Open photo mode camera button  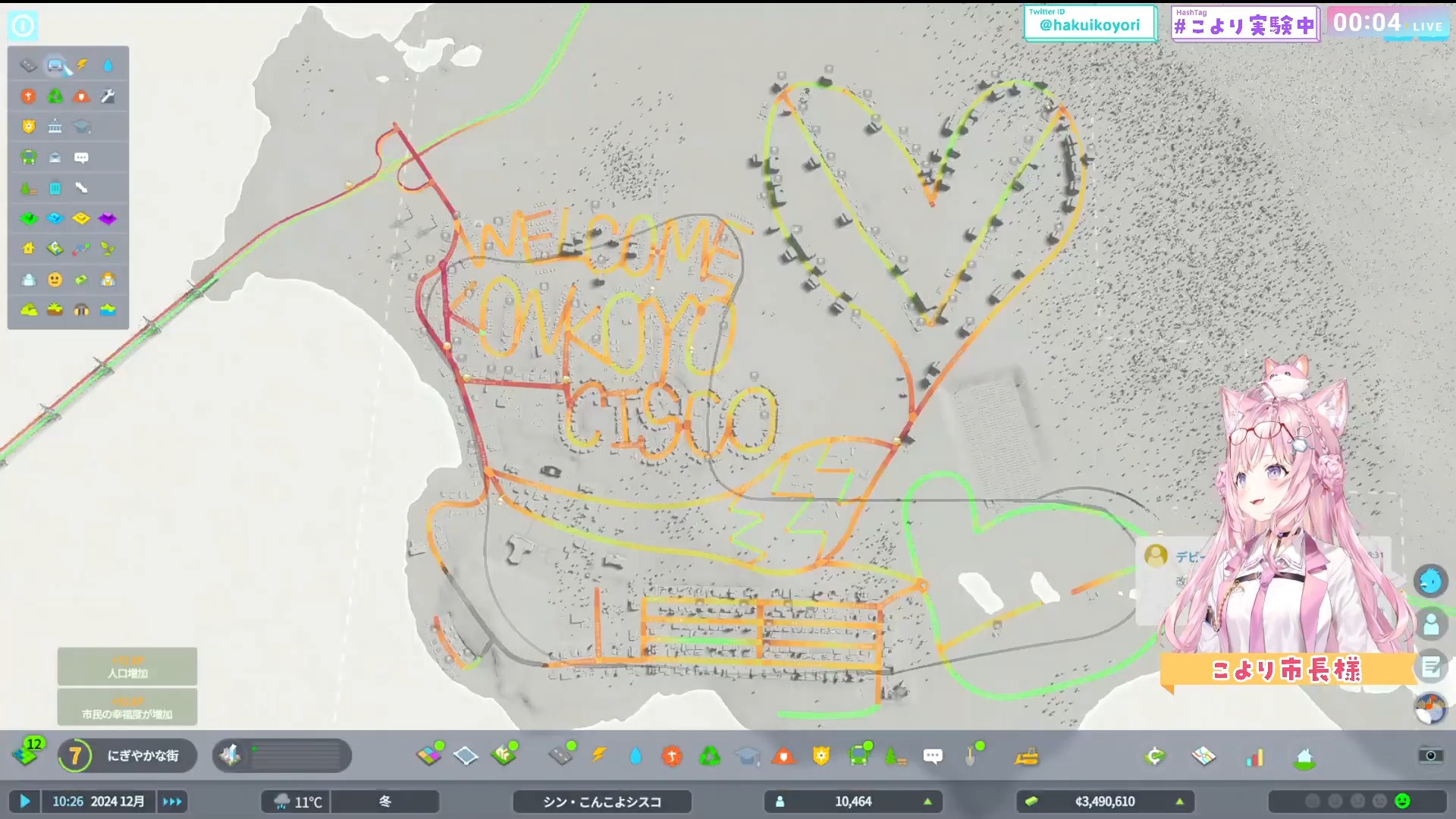pos(1430,755)
